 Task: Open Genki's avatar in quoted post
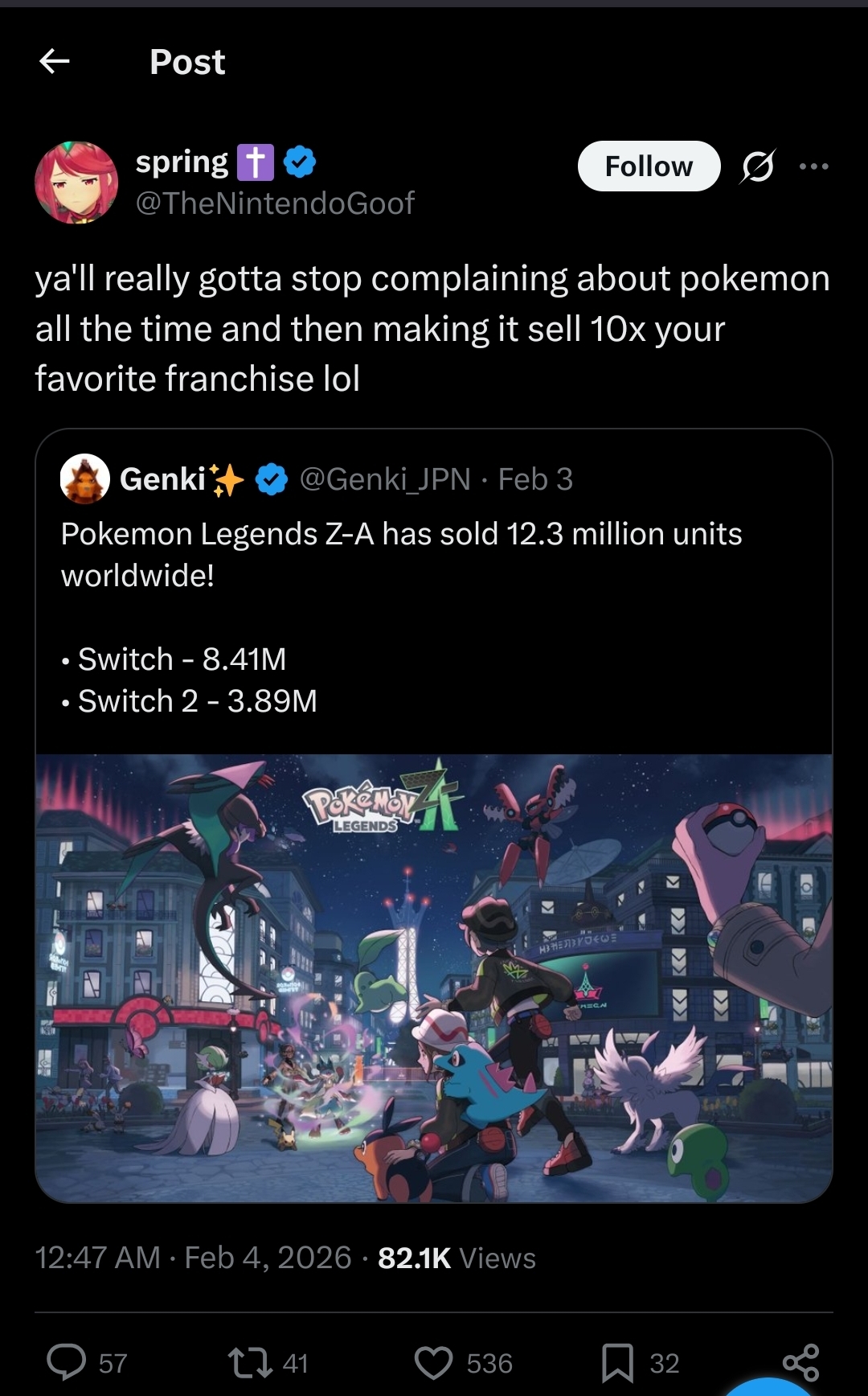(85, 479)
